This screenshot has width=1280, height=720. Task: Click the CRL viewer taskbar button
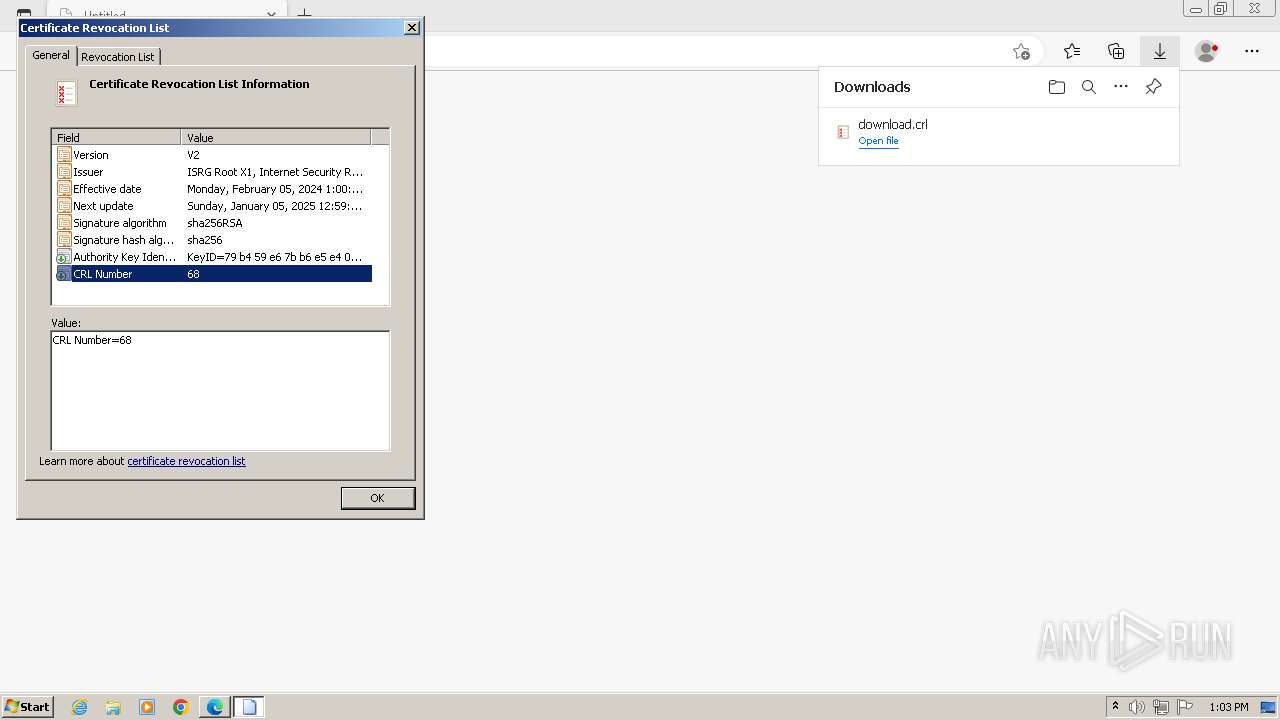249,707
